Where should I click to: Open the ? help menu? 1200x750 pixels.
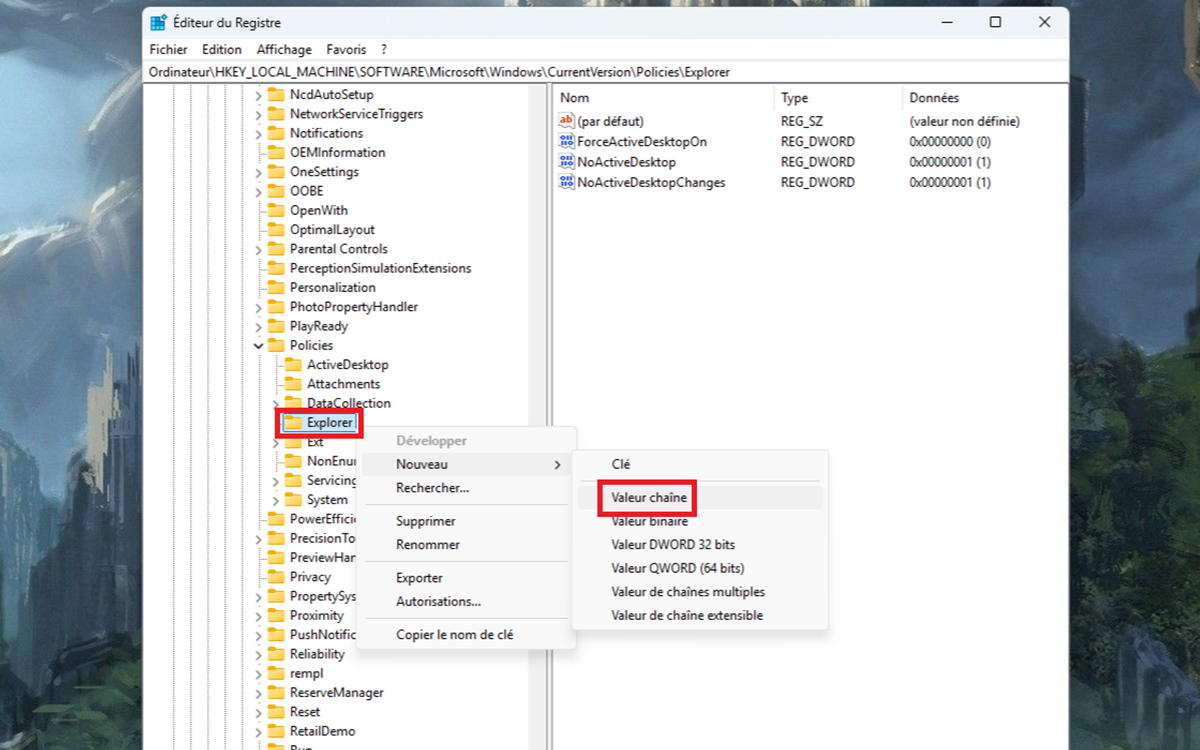click(x=384, y=49)
